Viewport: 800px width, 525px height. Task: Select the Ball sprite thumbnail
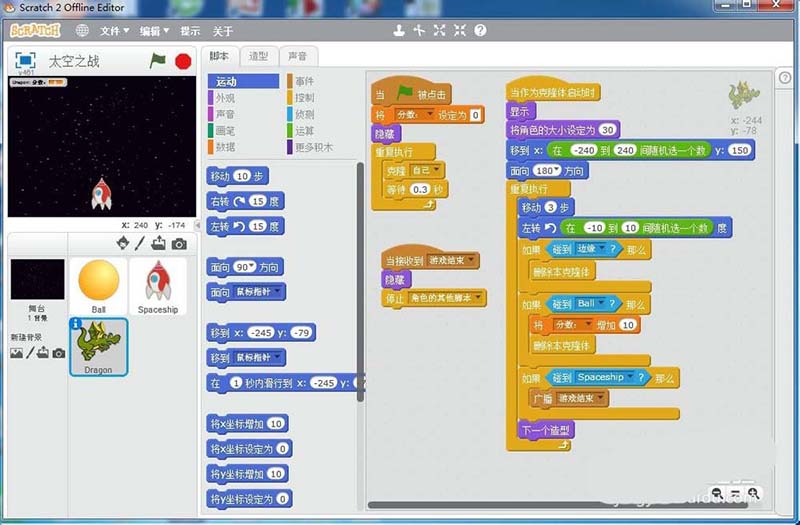98,286
